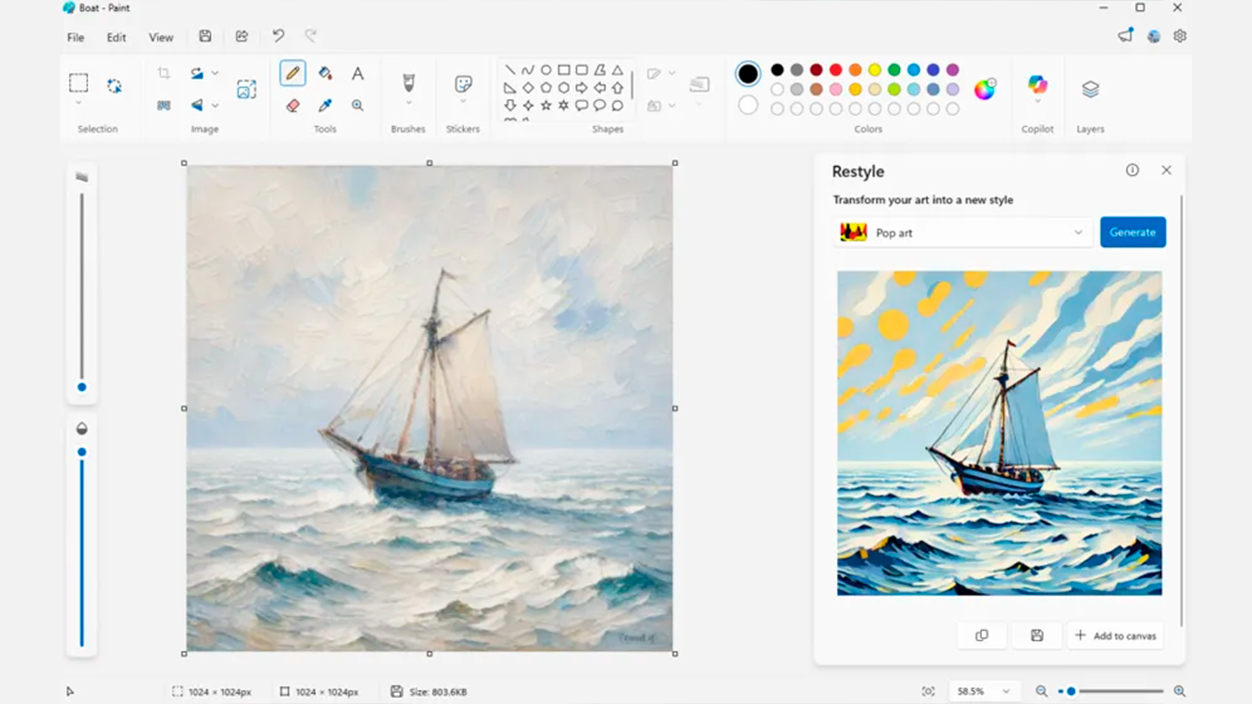Open the Layers panel
The height and width of the screenshot is (704, 1252).
click(x=1090, y=89)
